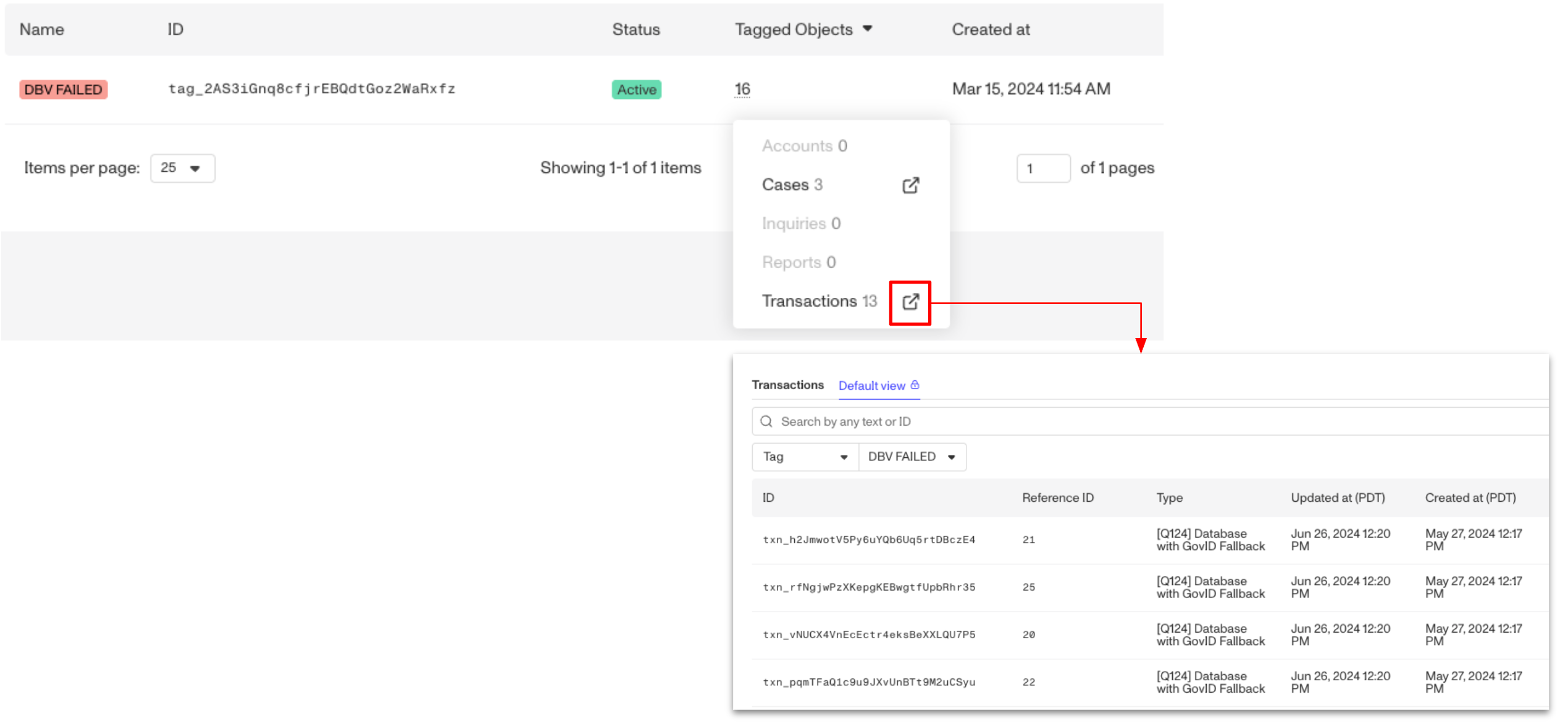Image resolution: width=1568 pixels, height=726 pixels.
Task: Sort by Tagged Objects arrow
Action: 868,29
